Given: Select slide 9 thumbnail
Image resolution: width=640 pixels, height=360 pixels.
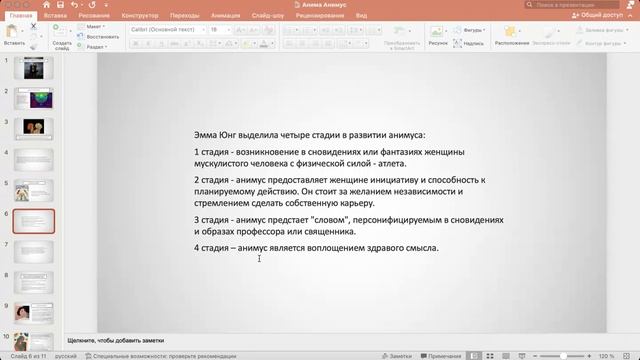Looking at the screenshot, I should (x=33, y=313).
